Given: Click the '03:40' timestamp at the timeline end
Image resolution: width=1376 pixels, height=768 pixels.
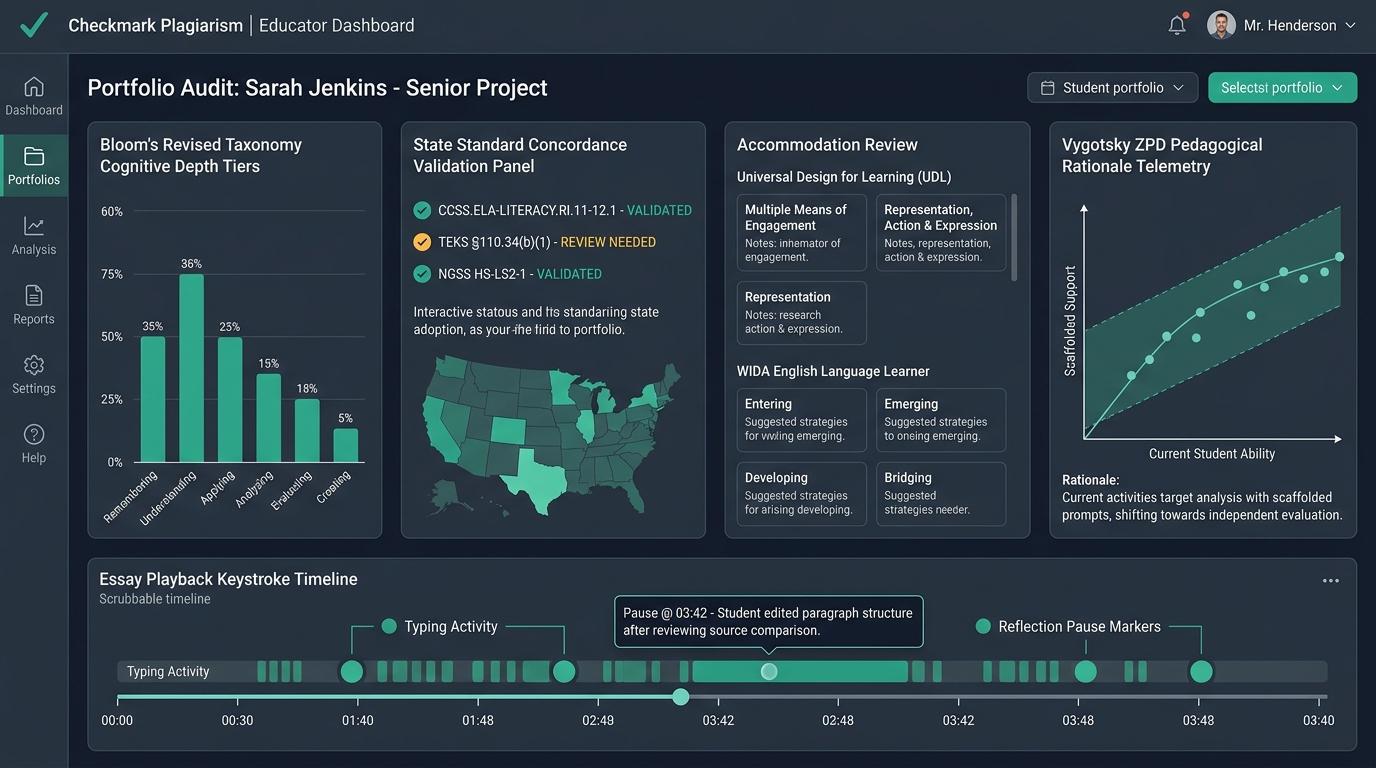Looking at the screenshot, I should [x=1319, y=720].
